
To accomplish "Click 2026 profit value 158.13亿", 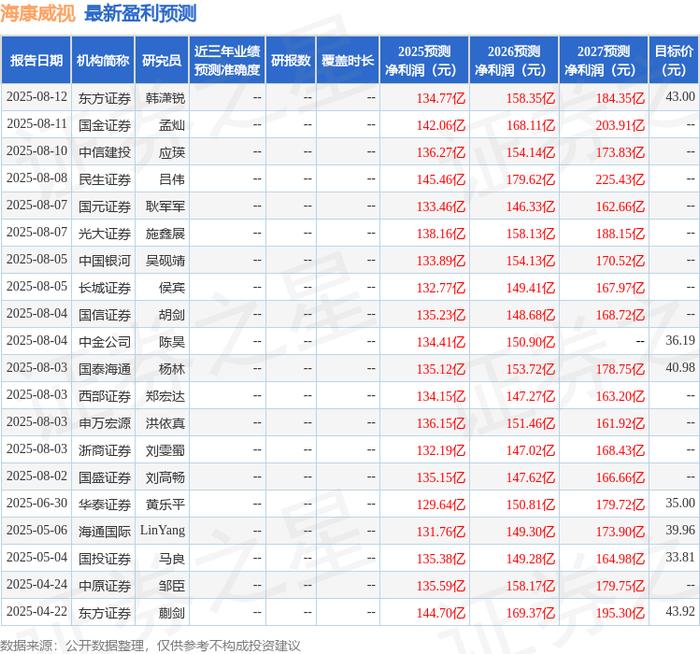I will point(530,234).
